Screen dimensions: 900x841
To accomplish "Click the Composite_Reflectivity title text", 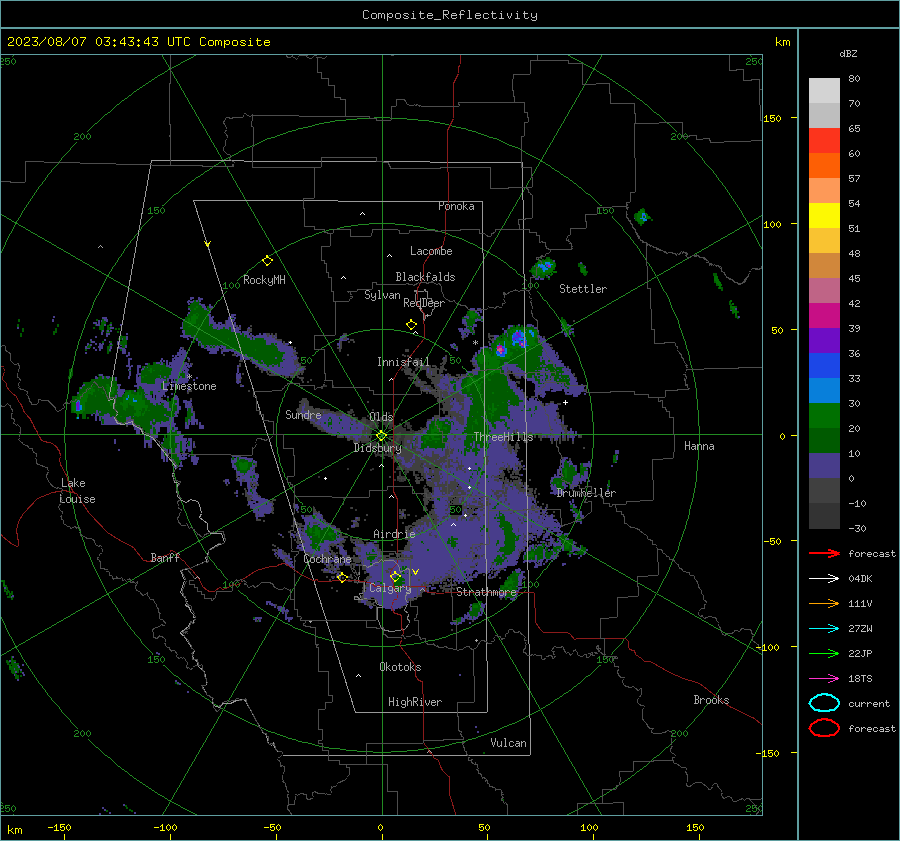I will pos(450,15).
